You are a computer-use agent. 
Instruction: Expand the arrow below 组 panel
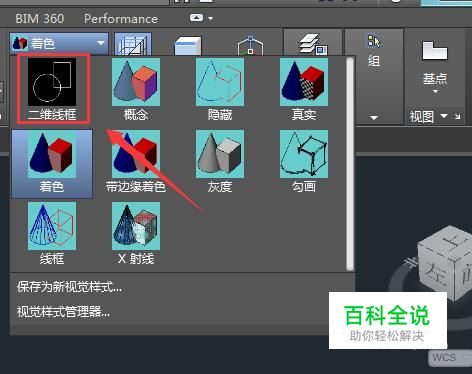[x=374, y=118]
